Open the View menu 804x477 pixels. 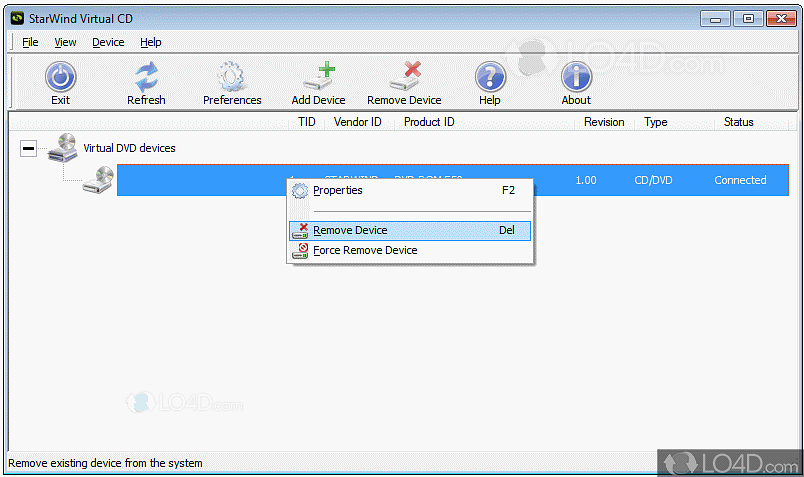coord(65,42)
